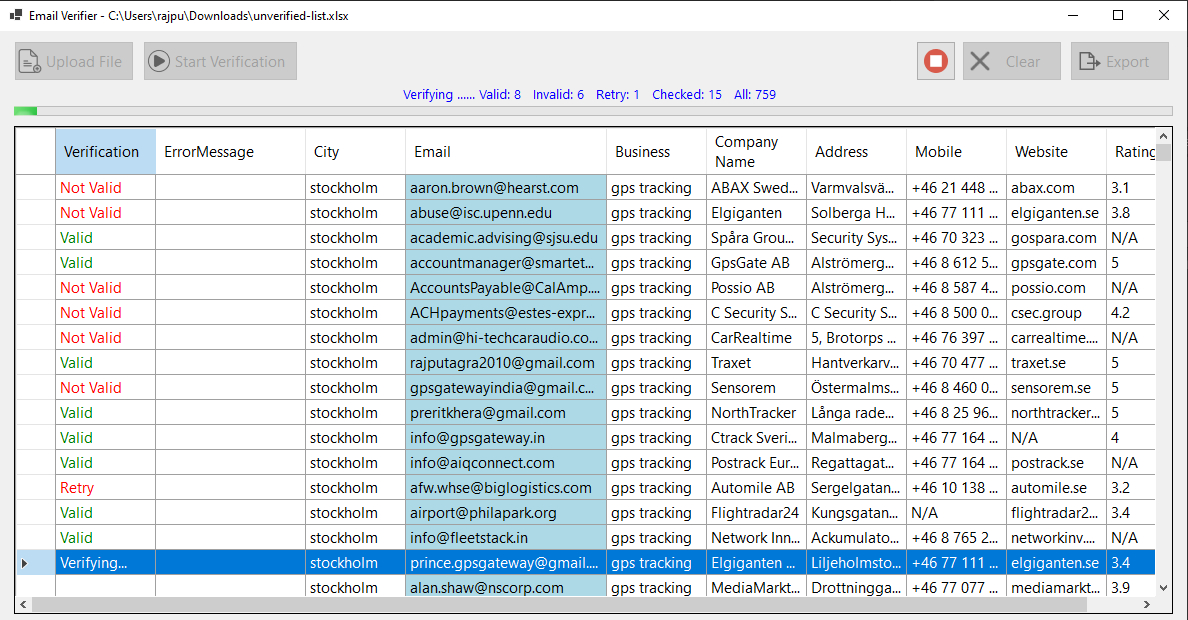Screen dimensions: 1188x620
Task: Select email alan.shaw@nscorp.com cell
Action: [x=506, y=587]
